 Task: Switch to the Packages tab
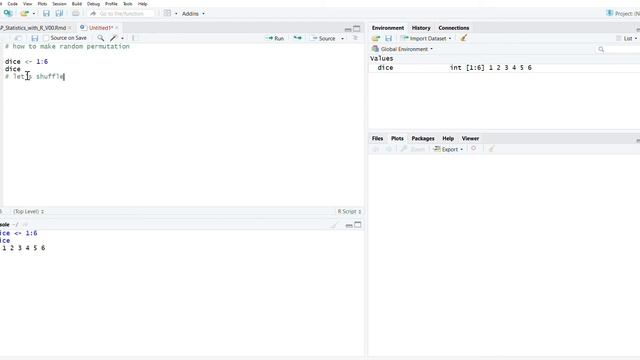tap(423, 138)
